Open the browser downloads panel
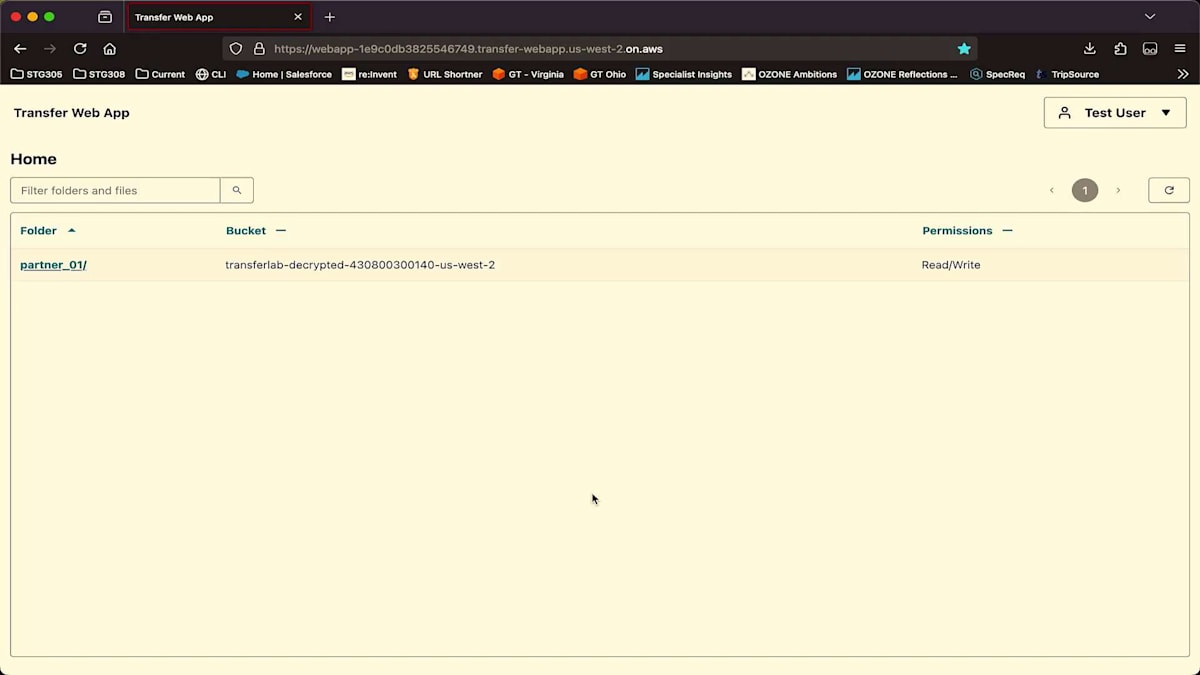Screen dimensions: 1200x675 coord(1090,48)
